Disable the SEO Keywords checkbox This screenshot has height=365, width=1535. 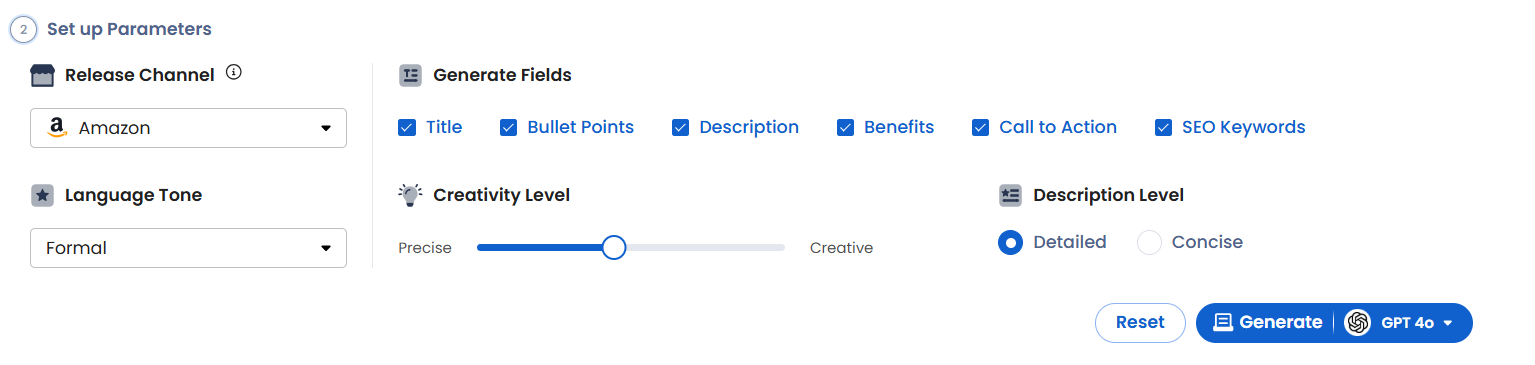(1163, 127)
